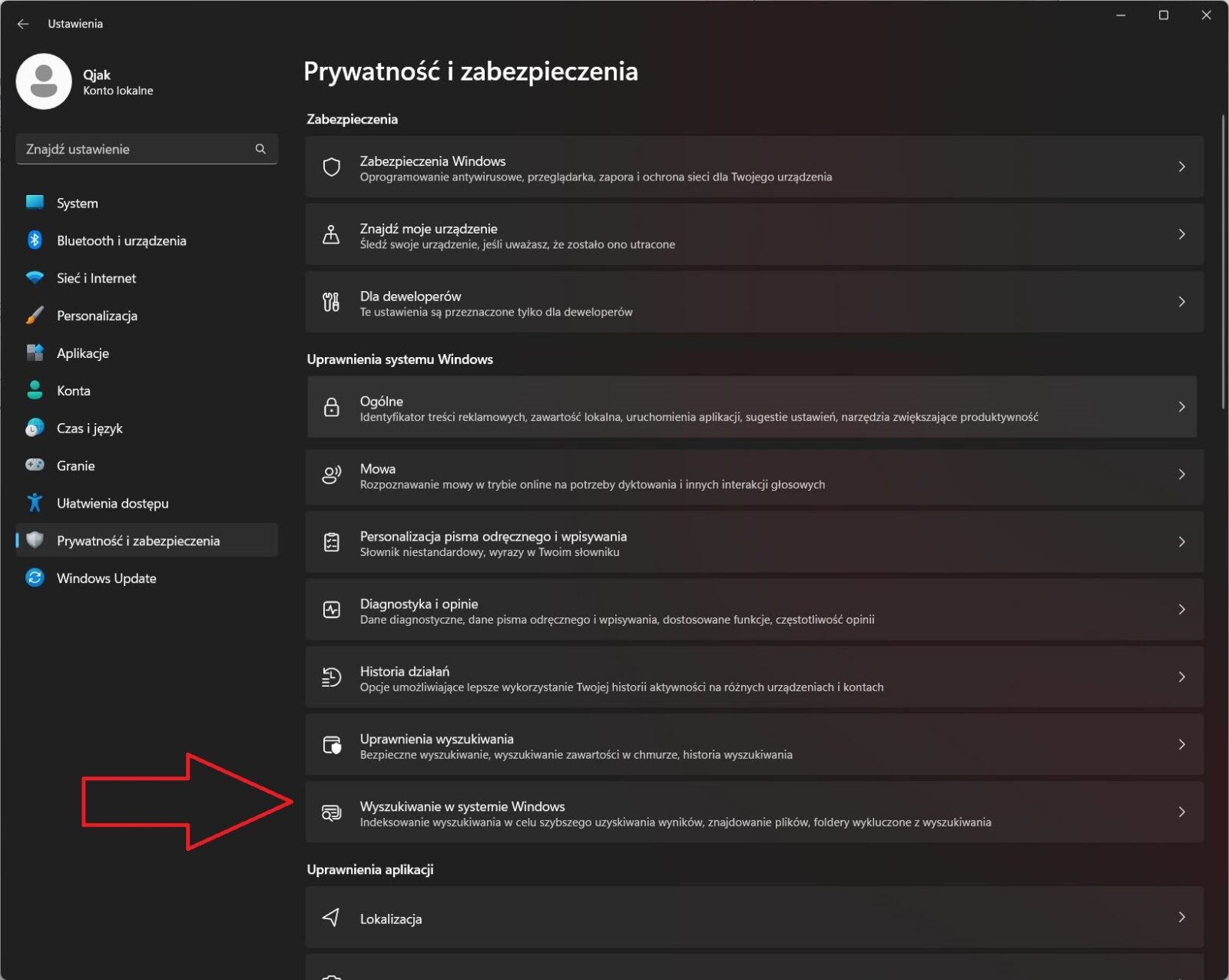Screen dimensions: 1229x980
Task: Expand Personalizacja pisma odręcznego chevron
Action: [x=1181, y=542]
